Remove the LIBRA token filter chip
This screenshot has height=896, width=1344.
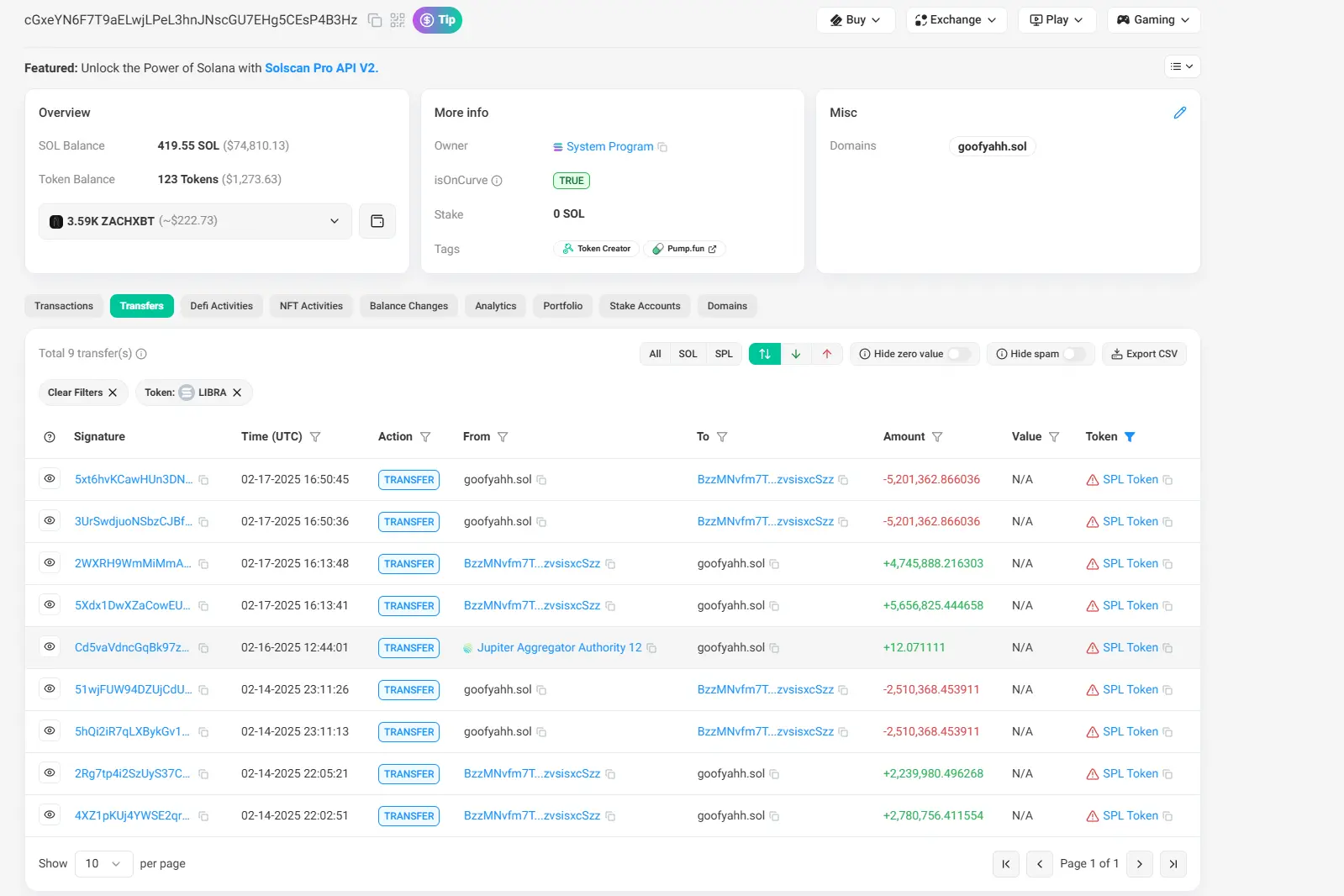pos(237,393)
